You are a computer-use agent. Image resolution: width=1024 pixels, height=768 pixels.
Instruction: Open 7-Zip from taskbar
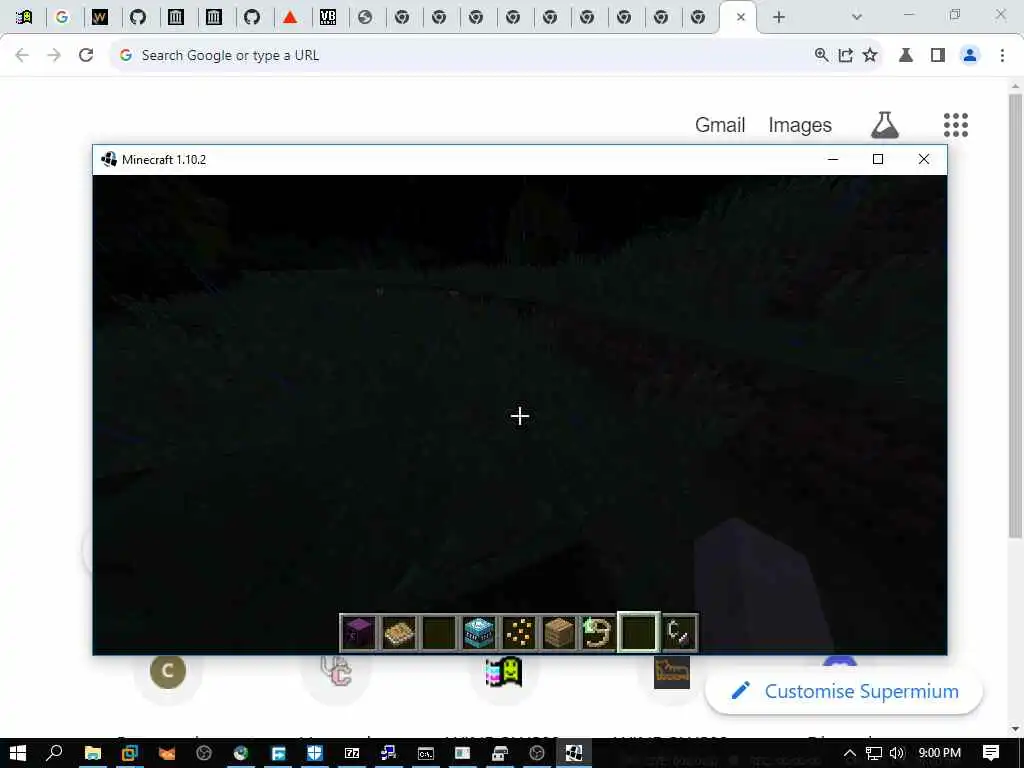click(352, 753)
